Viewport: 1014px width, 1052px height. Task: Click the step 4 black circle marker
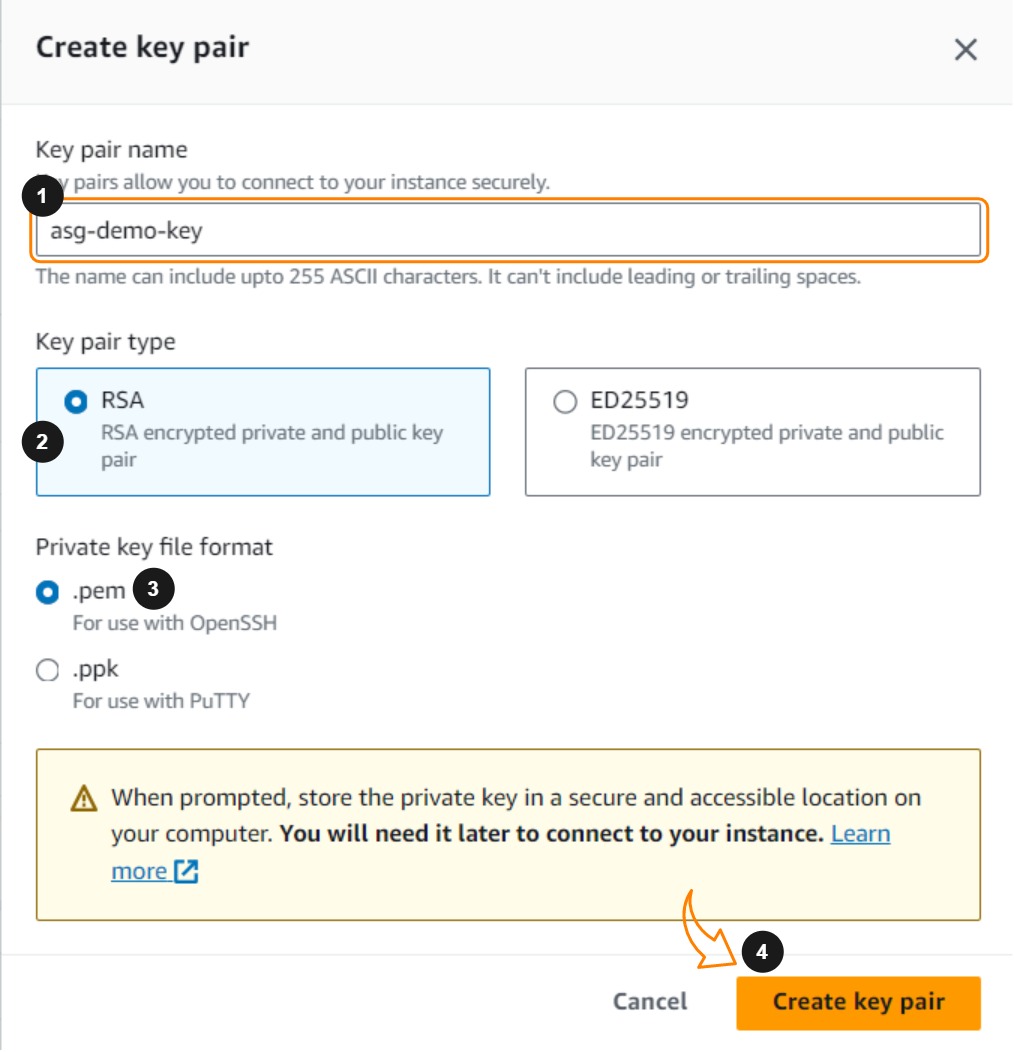pos(762,953)
